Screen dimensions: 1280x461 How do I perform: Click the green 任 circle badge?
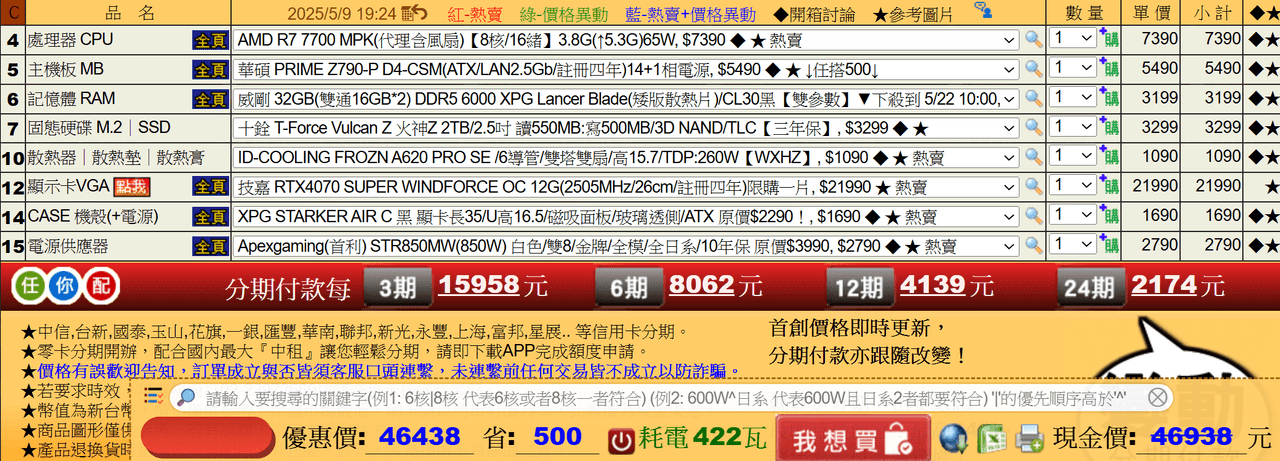pos(28,287)
